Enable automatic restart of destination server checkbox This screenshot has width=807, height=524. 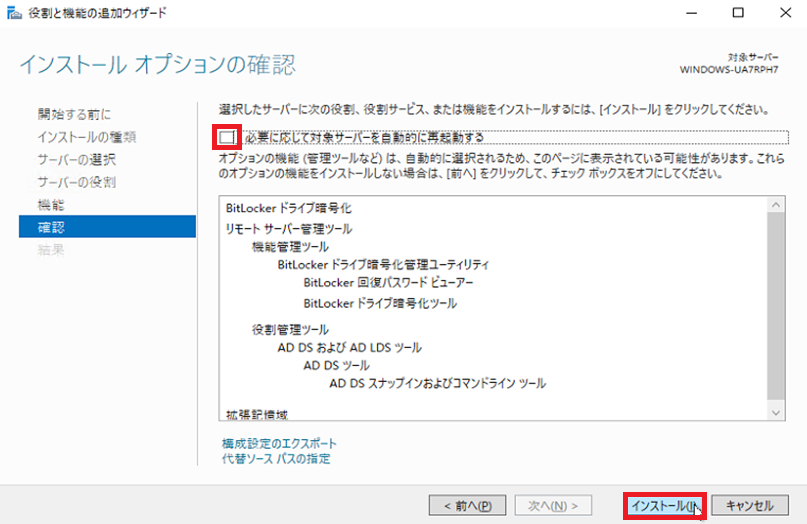[227, 137]
